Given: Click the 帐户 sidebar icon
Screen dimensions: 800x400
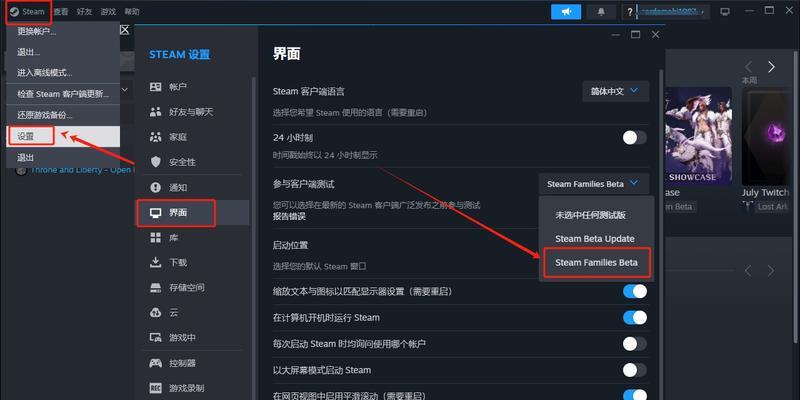Looking at the screenshot, I should point(155,87).
